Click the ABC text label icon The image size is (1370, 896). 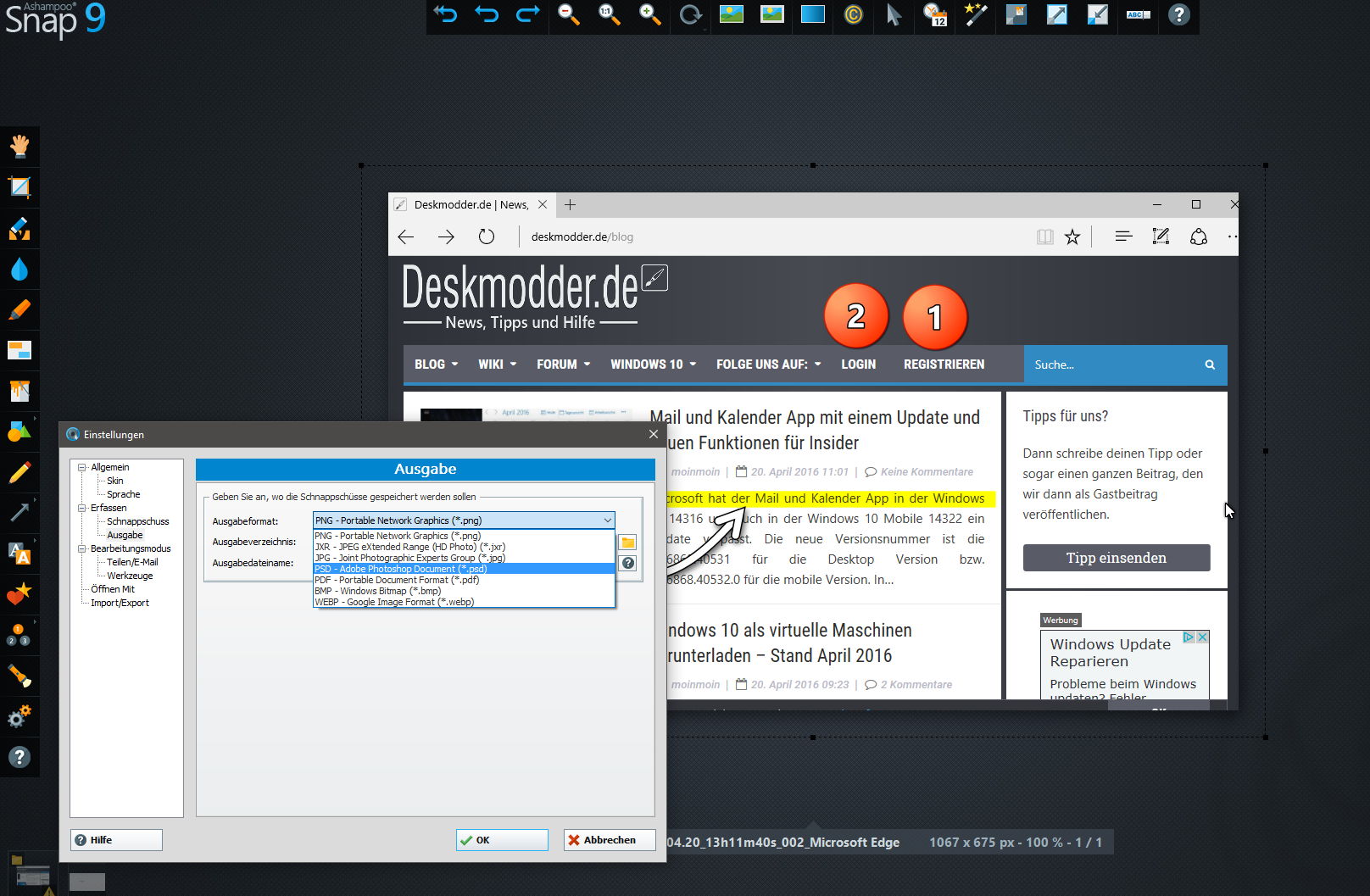click(1138, 14)
